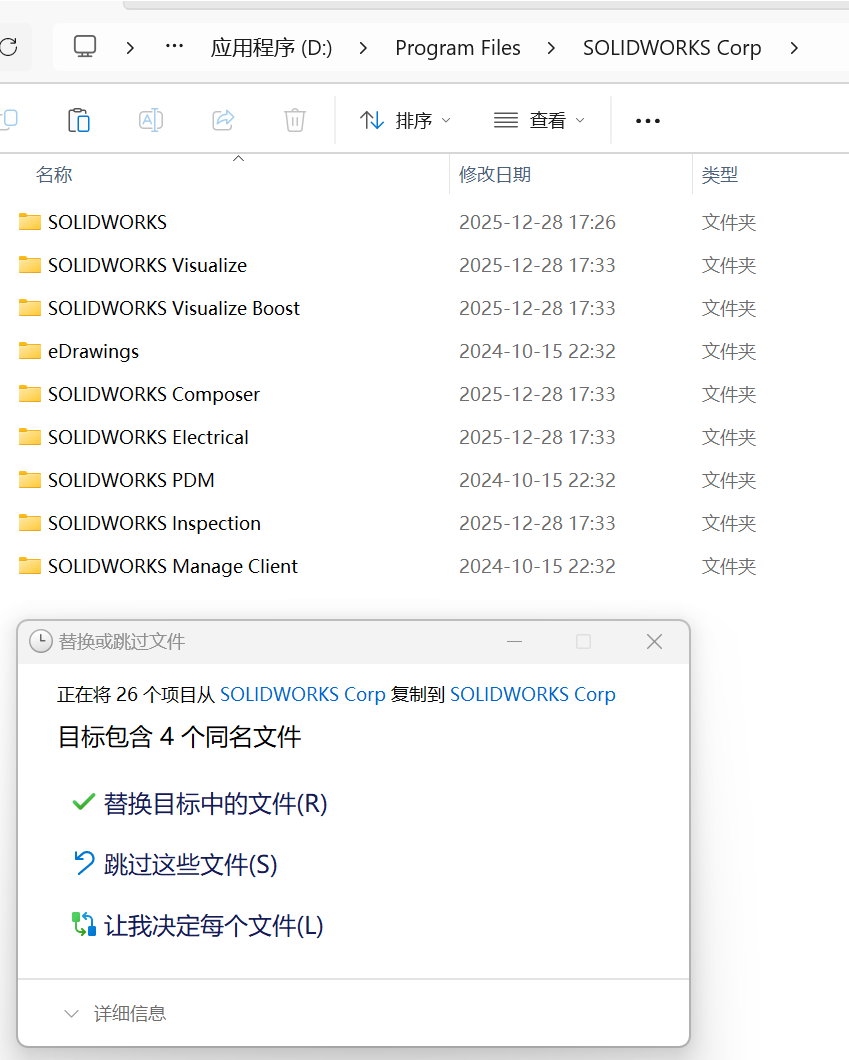
Task: Click SOLIDWORKS Corp in the address breadcrumb
Action: (x=672, y=47)
